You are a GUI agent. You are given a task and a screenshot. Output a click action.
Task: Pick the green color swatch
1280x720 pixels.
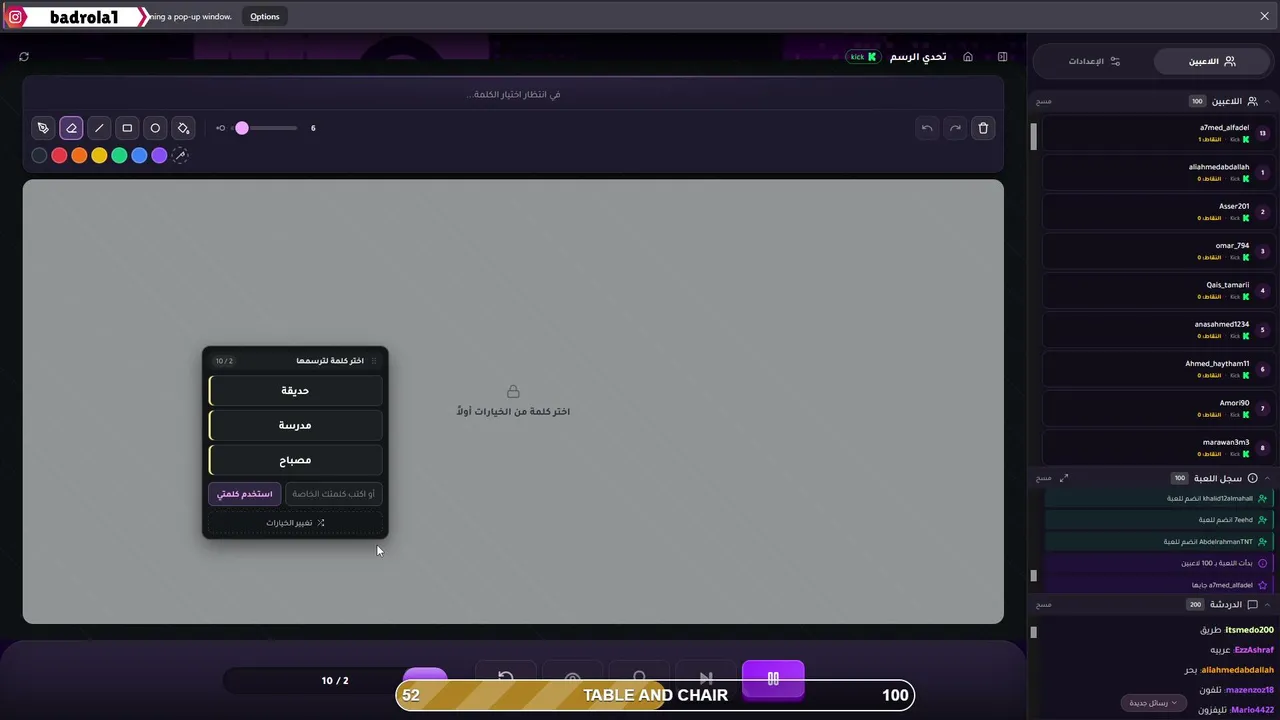[119, 155]
